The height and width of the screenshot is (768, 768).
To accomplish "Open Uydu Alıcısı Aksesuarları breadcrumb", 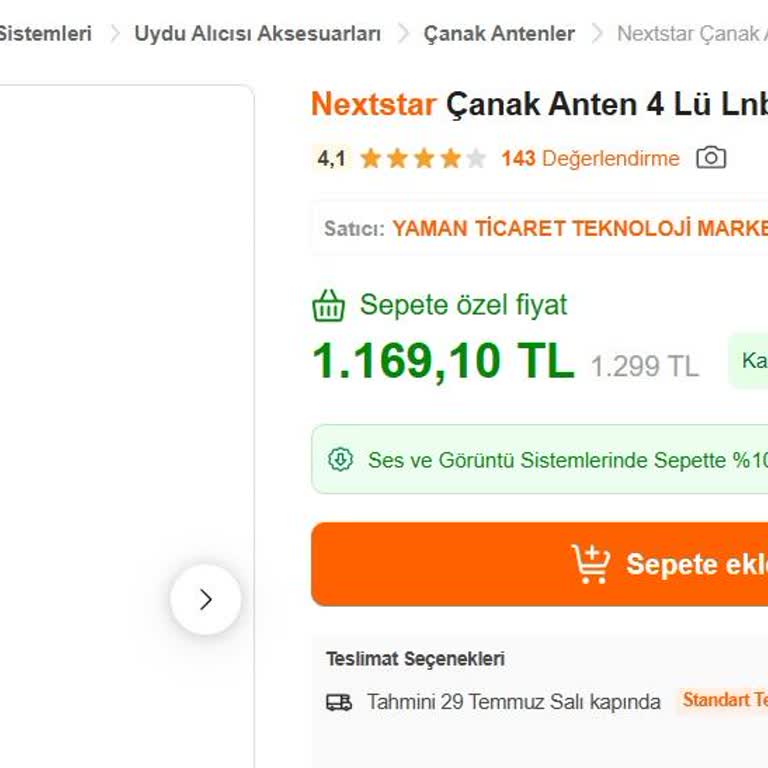I will (257, 34).
